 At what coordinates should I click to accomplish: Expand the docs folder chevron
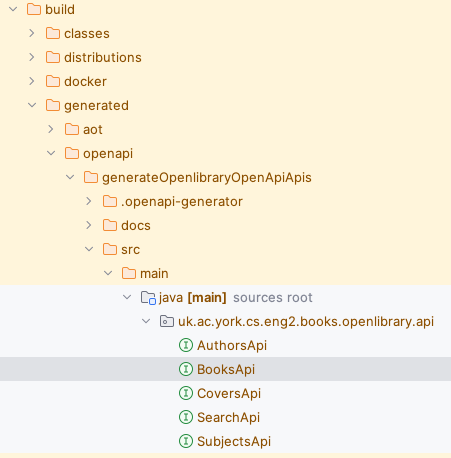coord(89,225)
